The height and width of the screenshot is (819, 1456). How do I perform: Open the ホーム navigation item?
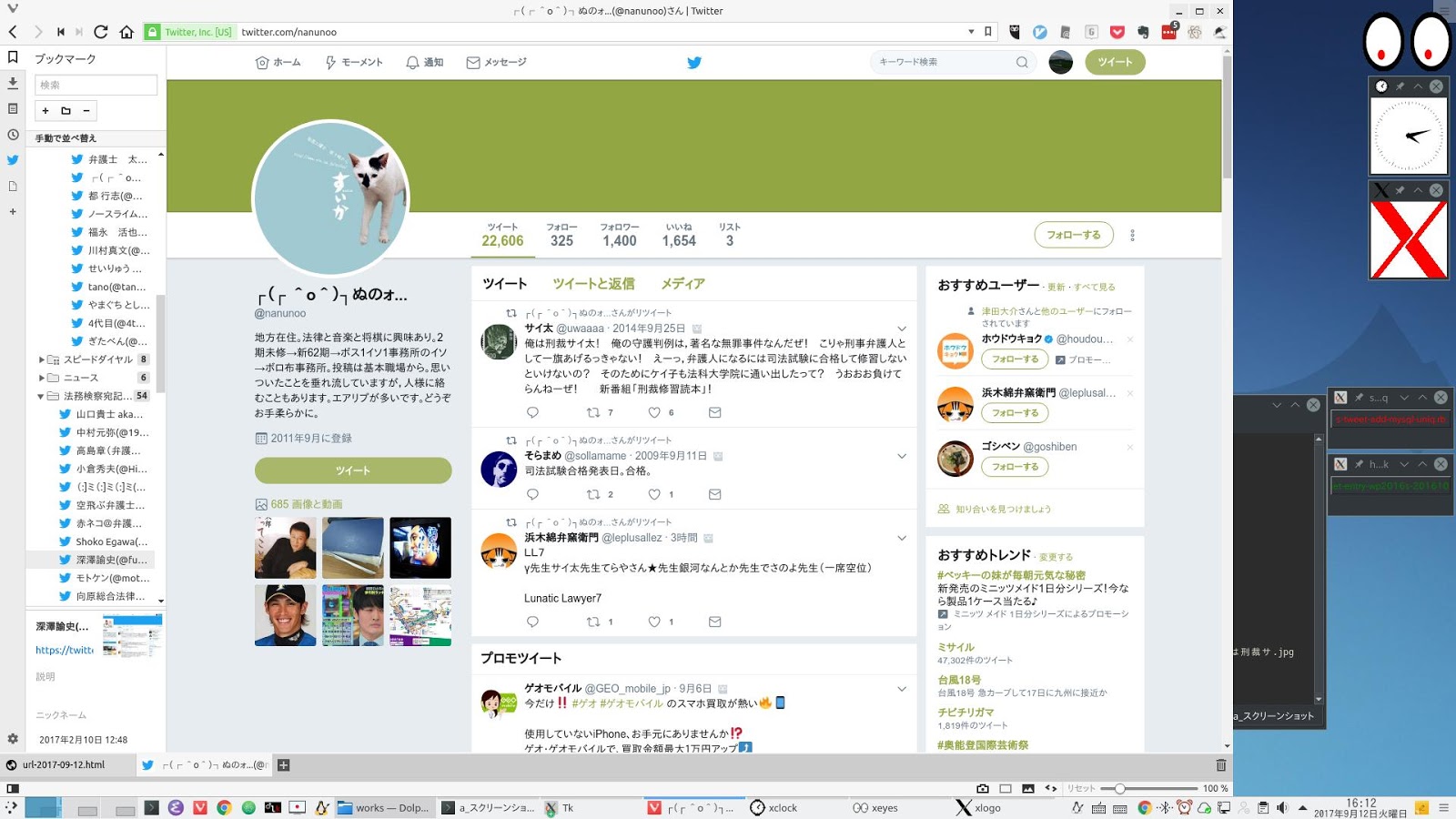(278, 62)
